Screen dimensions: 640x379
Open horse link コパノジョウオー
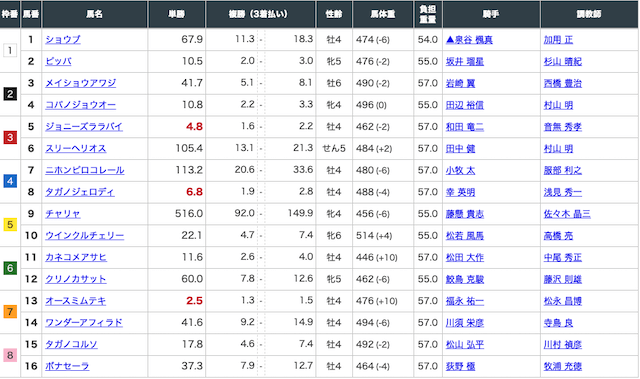(x=80, y=105)
